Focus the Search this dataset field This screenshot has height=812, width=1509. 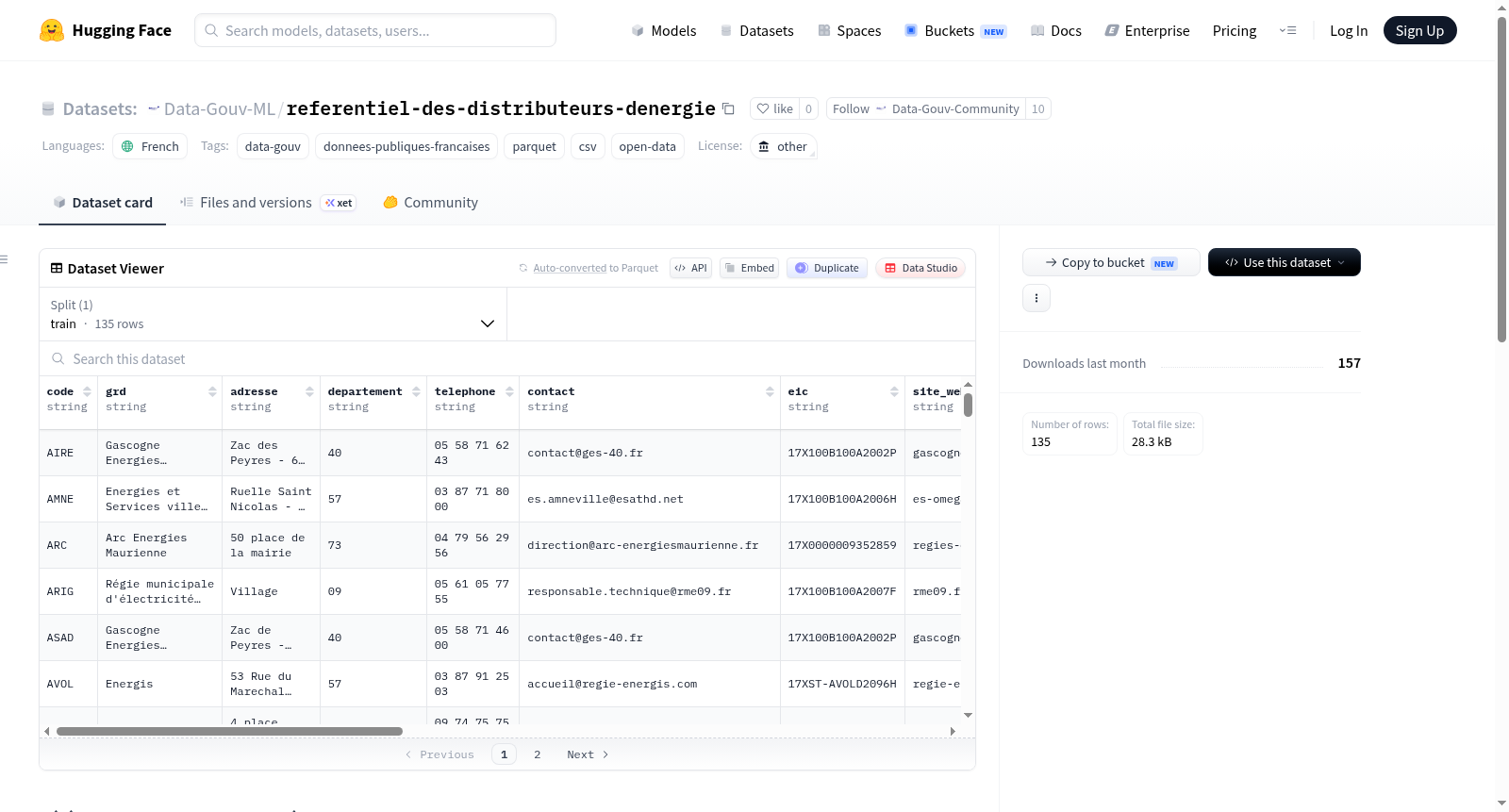coord(507,358)
